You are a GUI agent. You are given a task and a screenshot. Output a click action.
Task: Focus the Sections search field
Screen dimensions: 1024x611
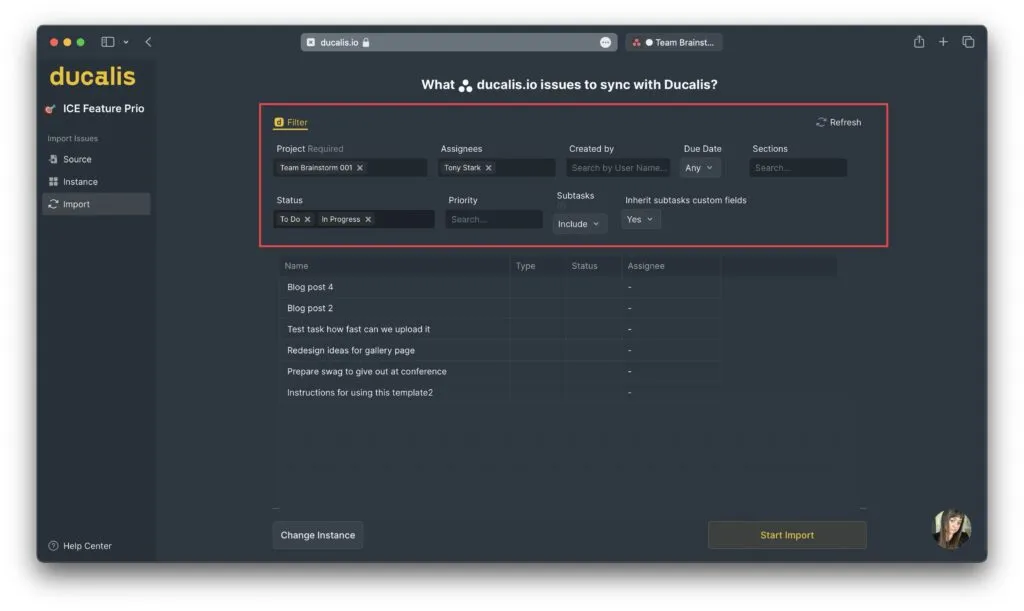coord(797,168)
